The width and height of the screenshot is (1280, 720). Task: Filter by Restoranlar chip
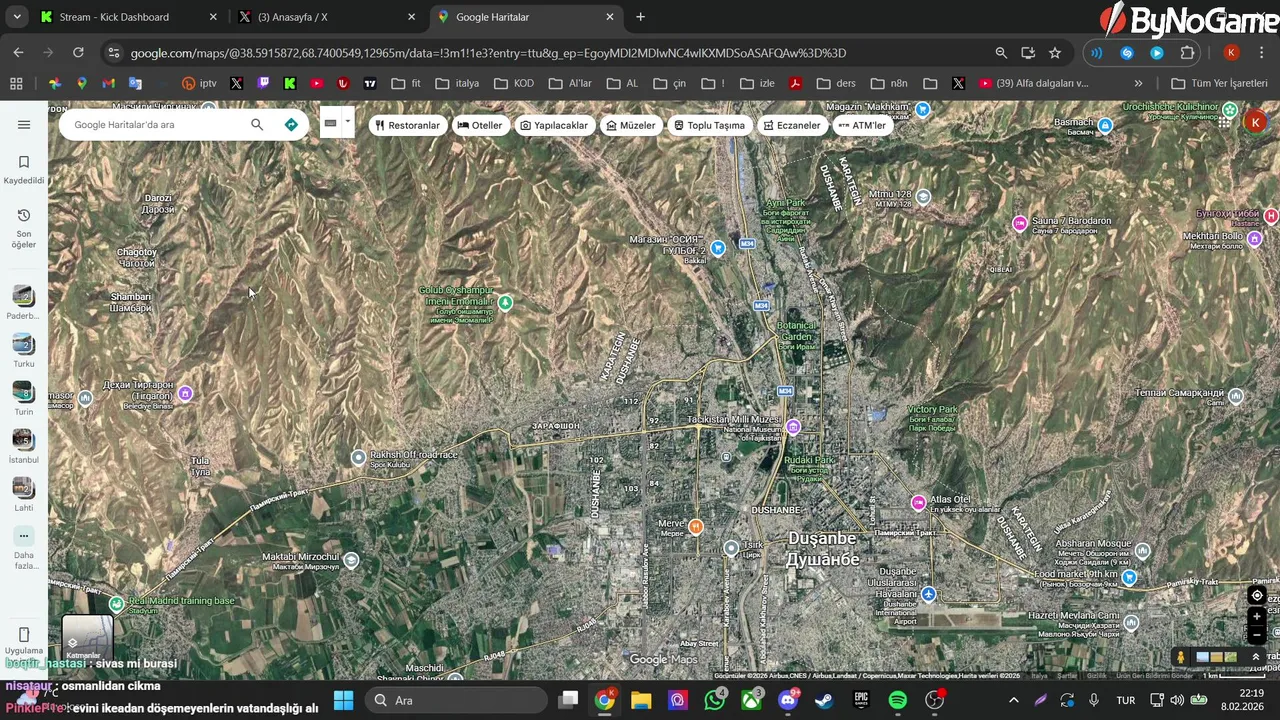(x=407, y=125)
